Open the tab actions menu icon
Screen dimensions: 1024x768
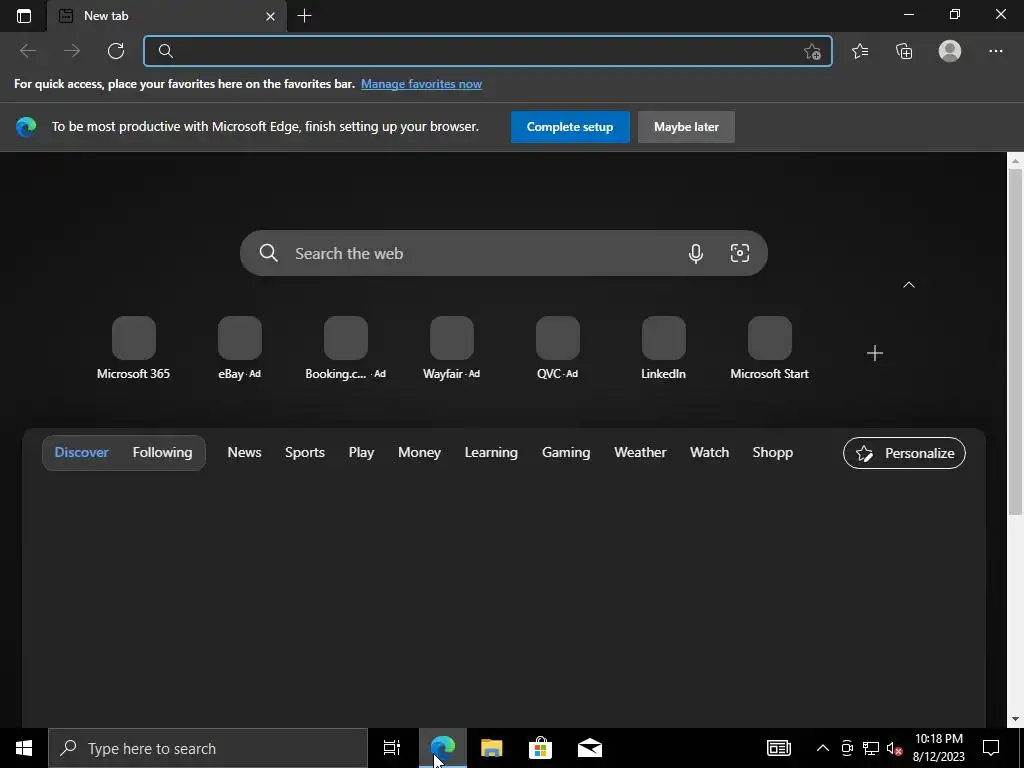[24, 16]
